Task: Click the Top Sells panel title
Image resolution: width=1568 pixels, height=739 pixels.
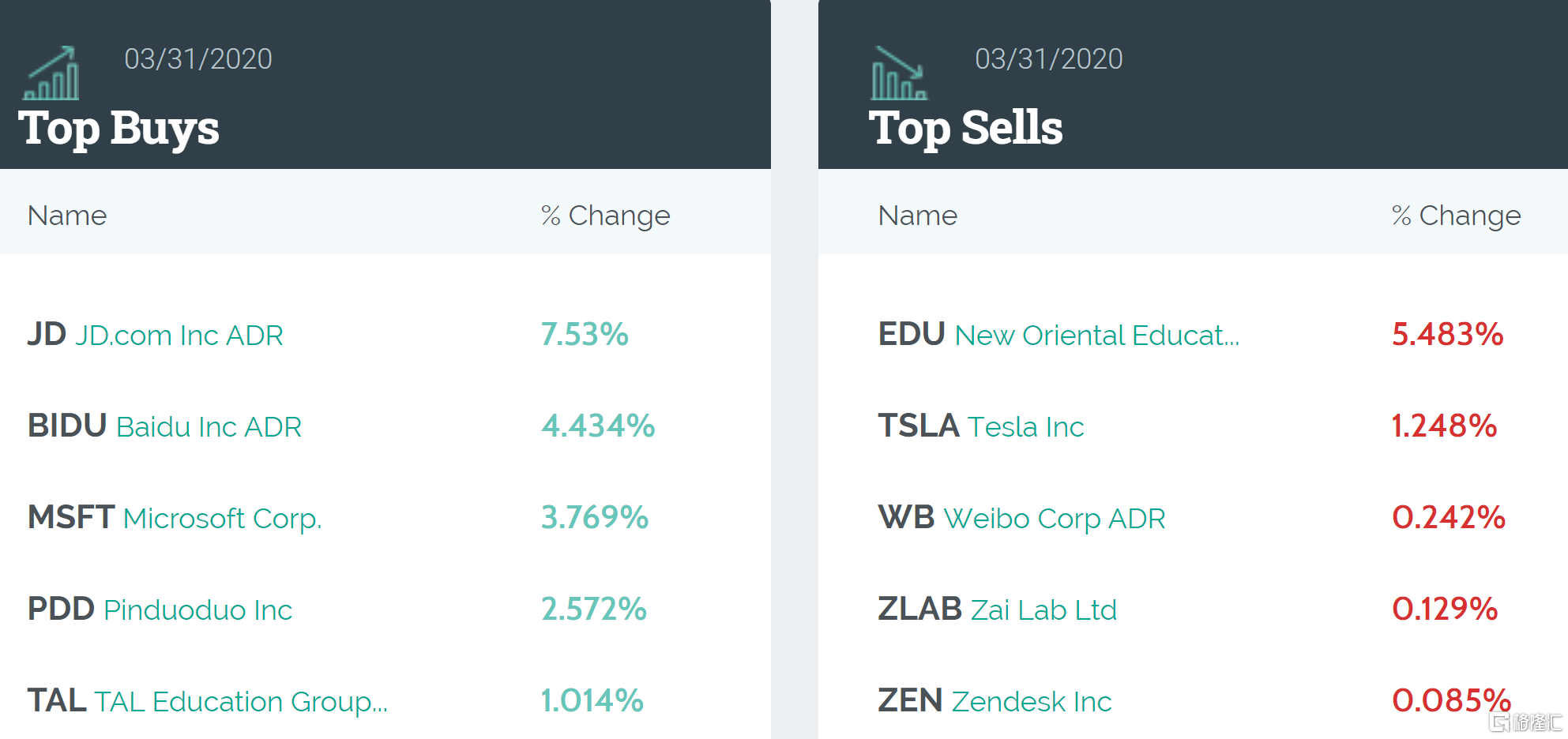Action: 965,128
